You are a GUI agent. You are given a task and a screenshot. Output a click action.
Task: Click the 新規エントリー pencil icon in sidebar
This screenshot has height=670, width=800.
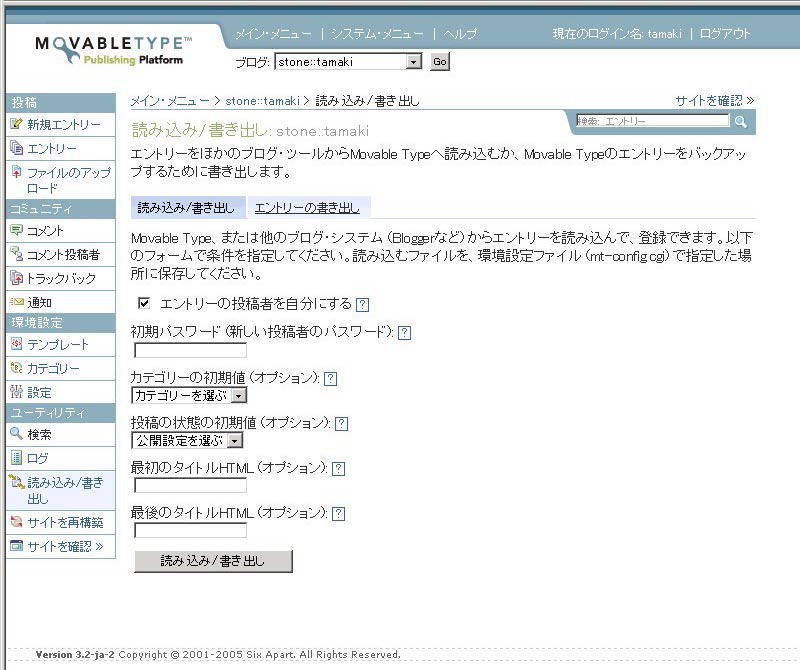tap(16, 125)
